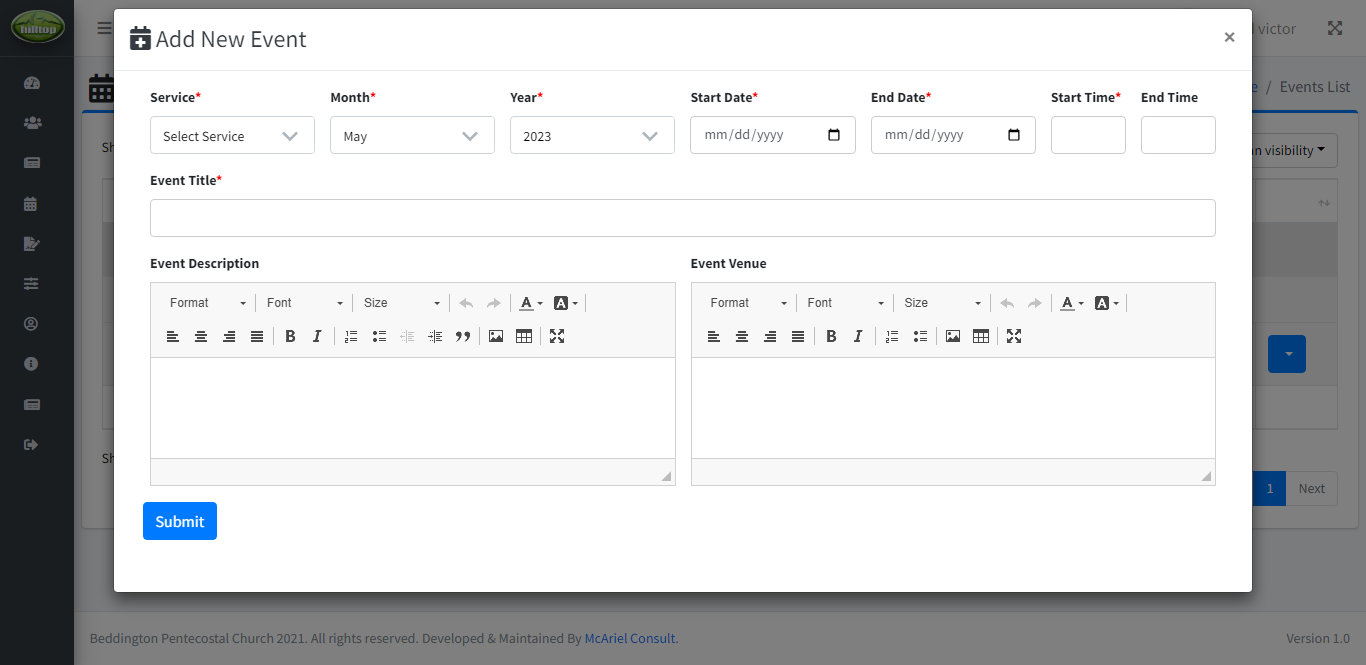Maximize the Event Description editor

(x=557, y=336)
